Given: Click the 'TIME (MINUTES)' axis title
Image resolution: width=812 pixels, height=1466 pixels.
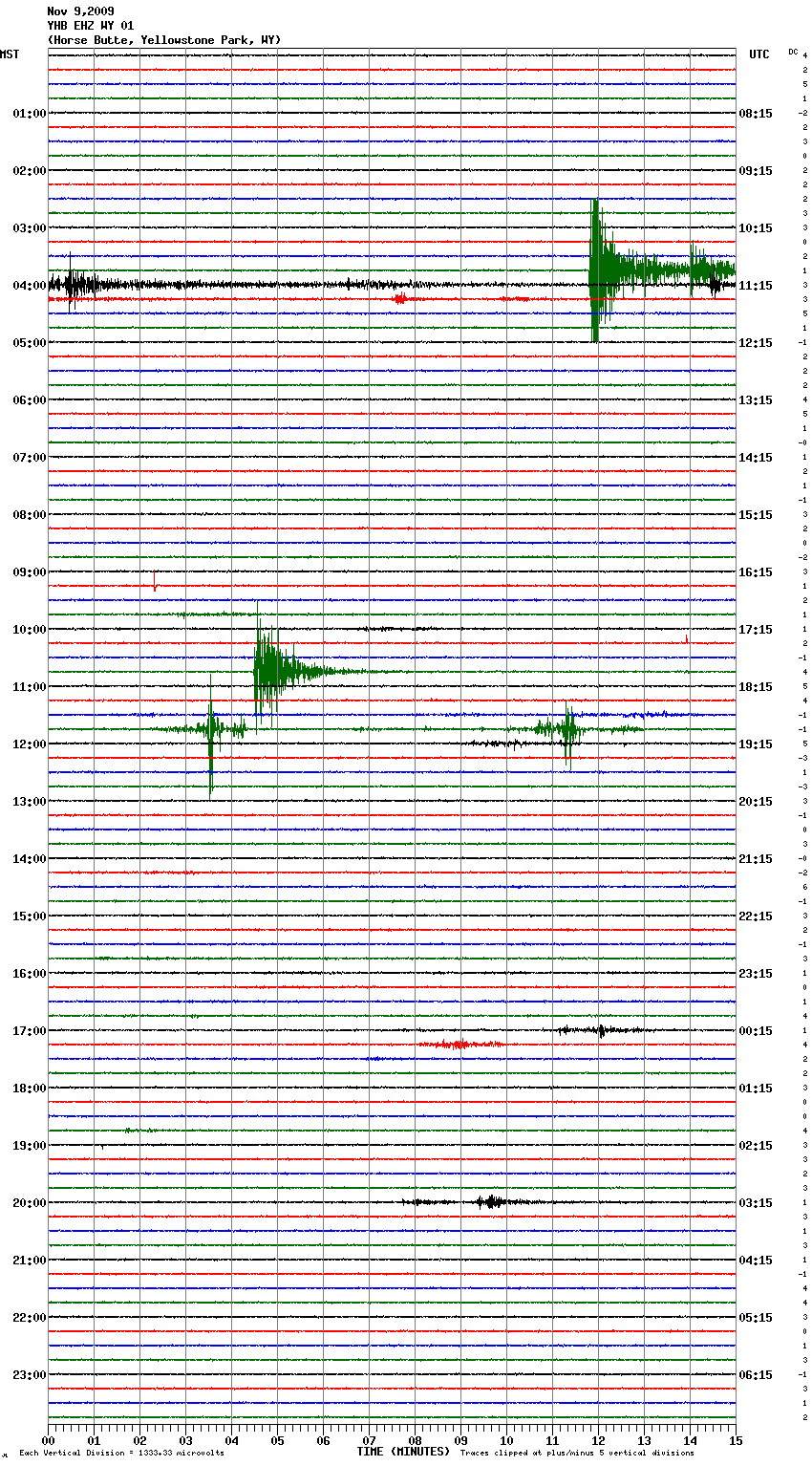Looking at the screenshot, I should (403, 1452).
